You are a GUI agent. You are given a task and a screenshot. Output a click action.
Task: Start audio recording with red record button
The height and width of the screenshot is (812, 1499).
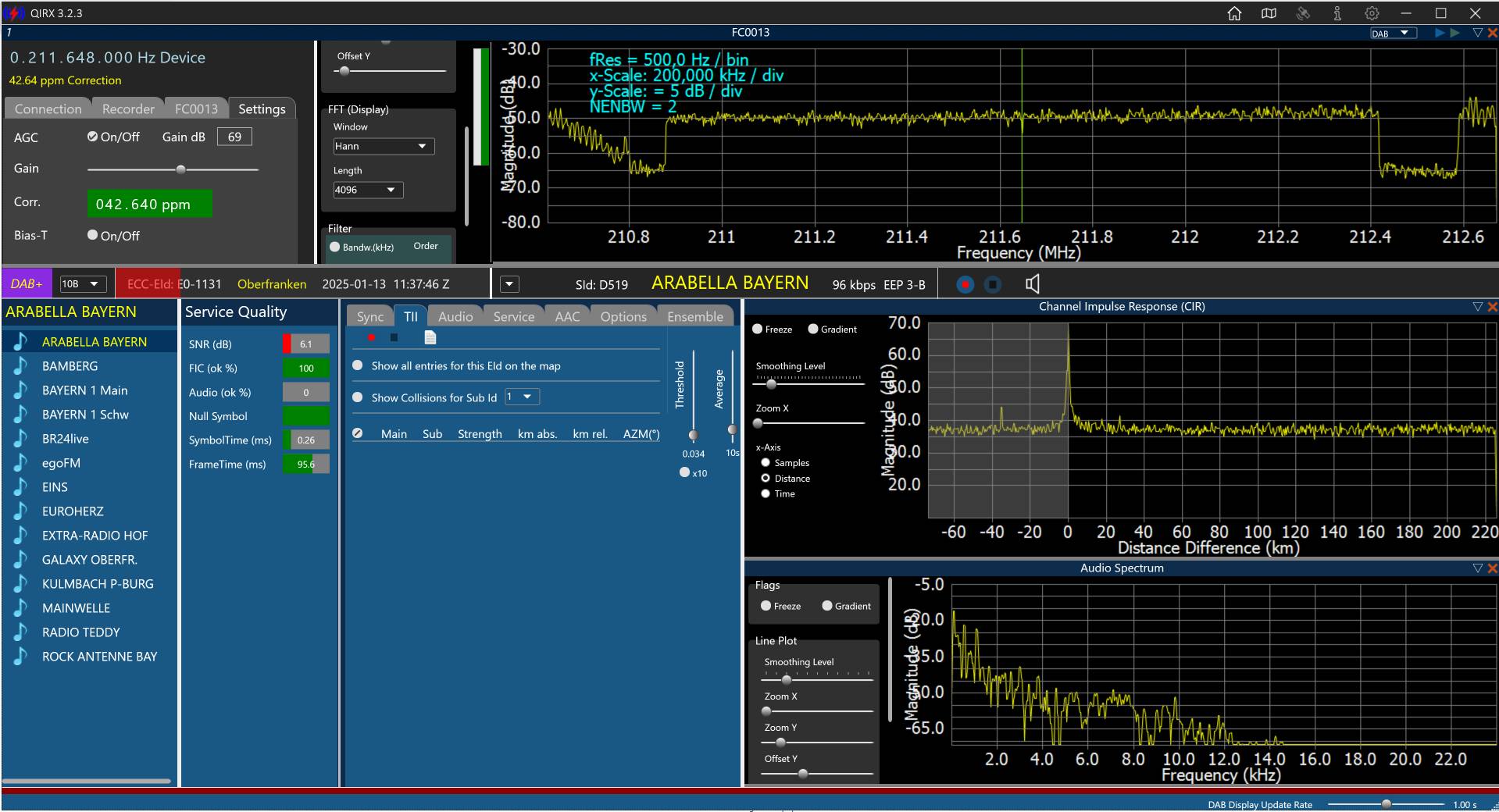tap(965, 285)
